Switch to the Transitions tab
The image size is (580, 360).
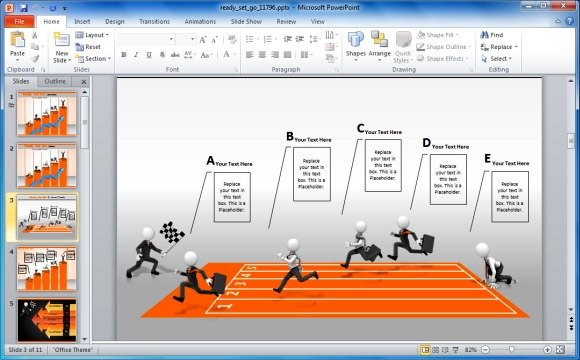(x=154, y=21)
